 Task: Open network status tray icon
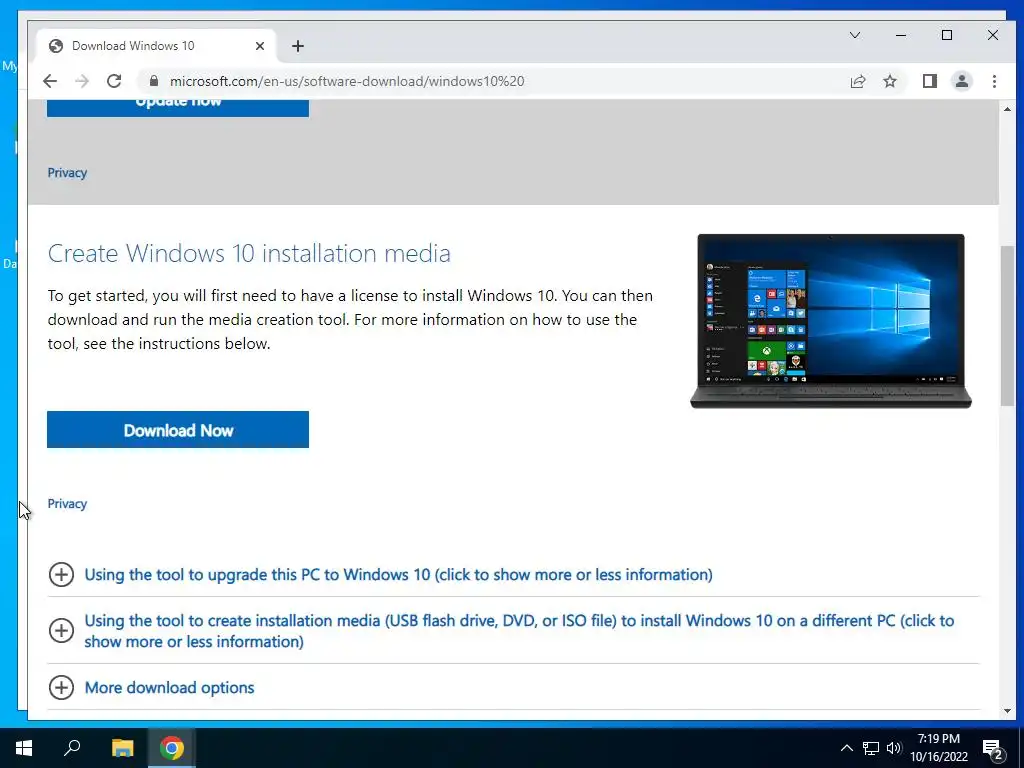click(x=871, y=748)
